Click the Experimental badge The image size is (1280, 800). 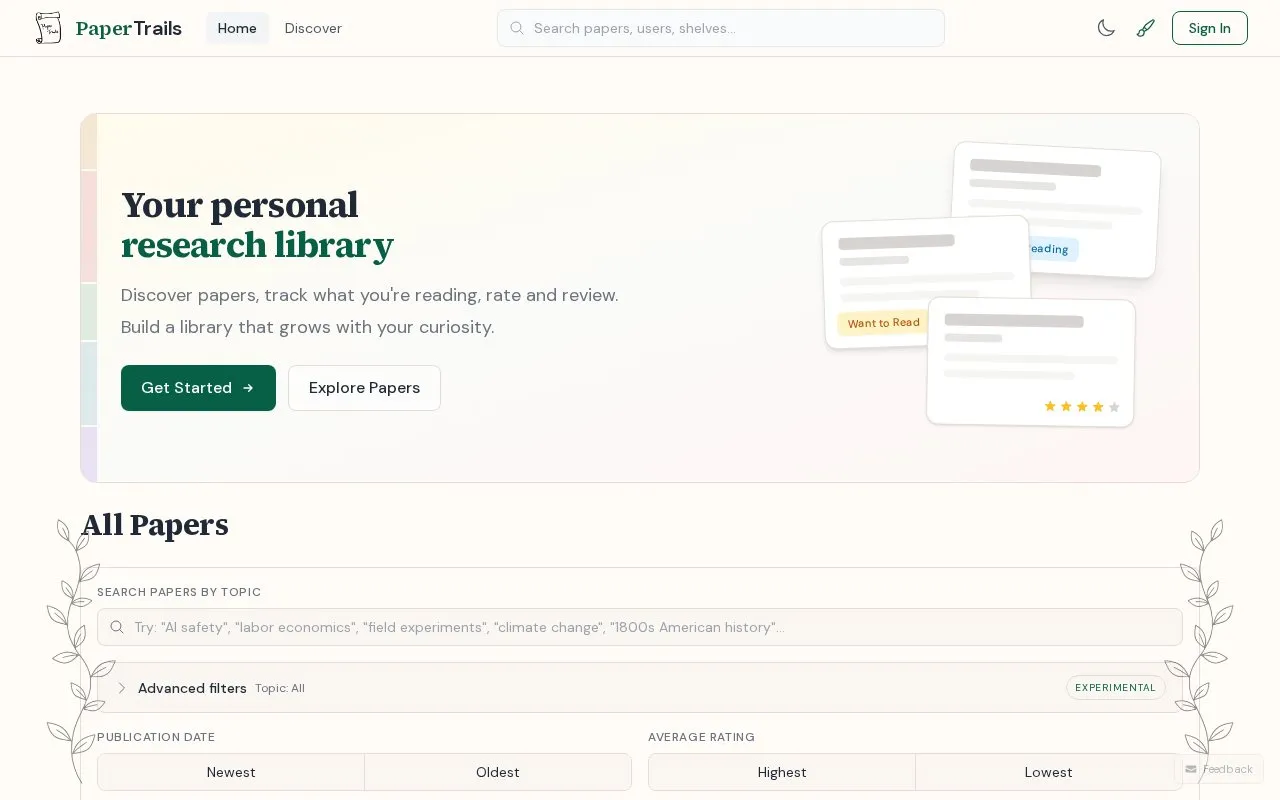[x=1115, y=688]
